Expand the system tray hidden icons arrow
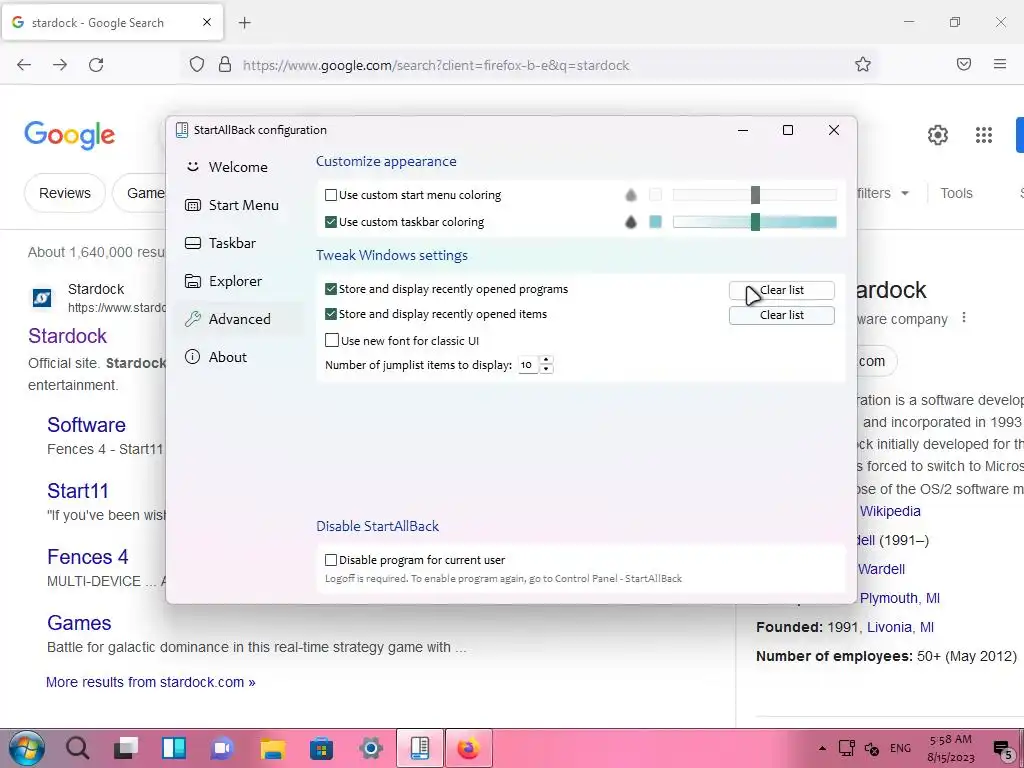The height and width of the screenshot is (768, 1024). point(822,748)
